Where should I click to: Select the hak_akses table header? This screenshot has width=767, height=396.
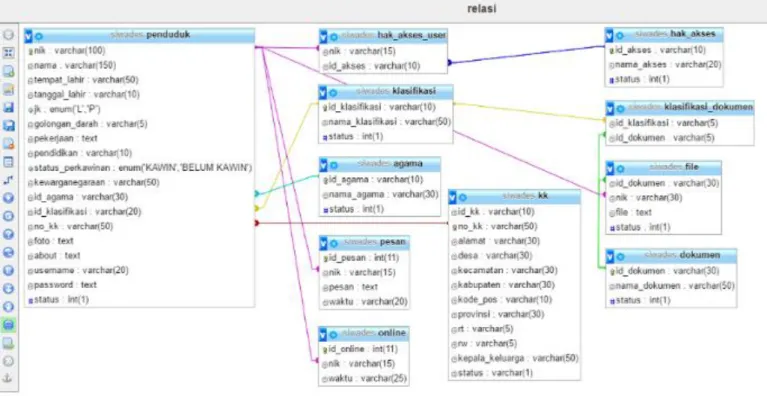pos(664,35)
